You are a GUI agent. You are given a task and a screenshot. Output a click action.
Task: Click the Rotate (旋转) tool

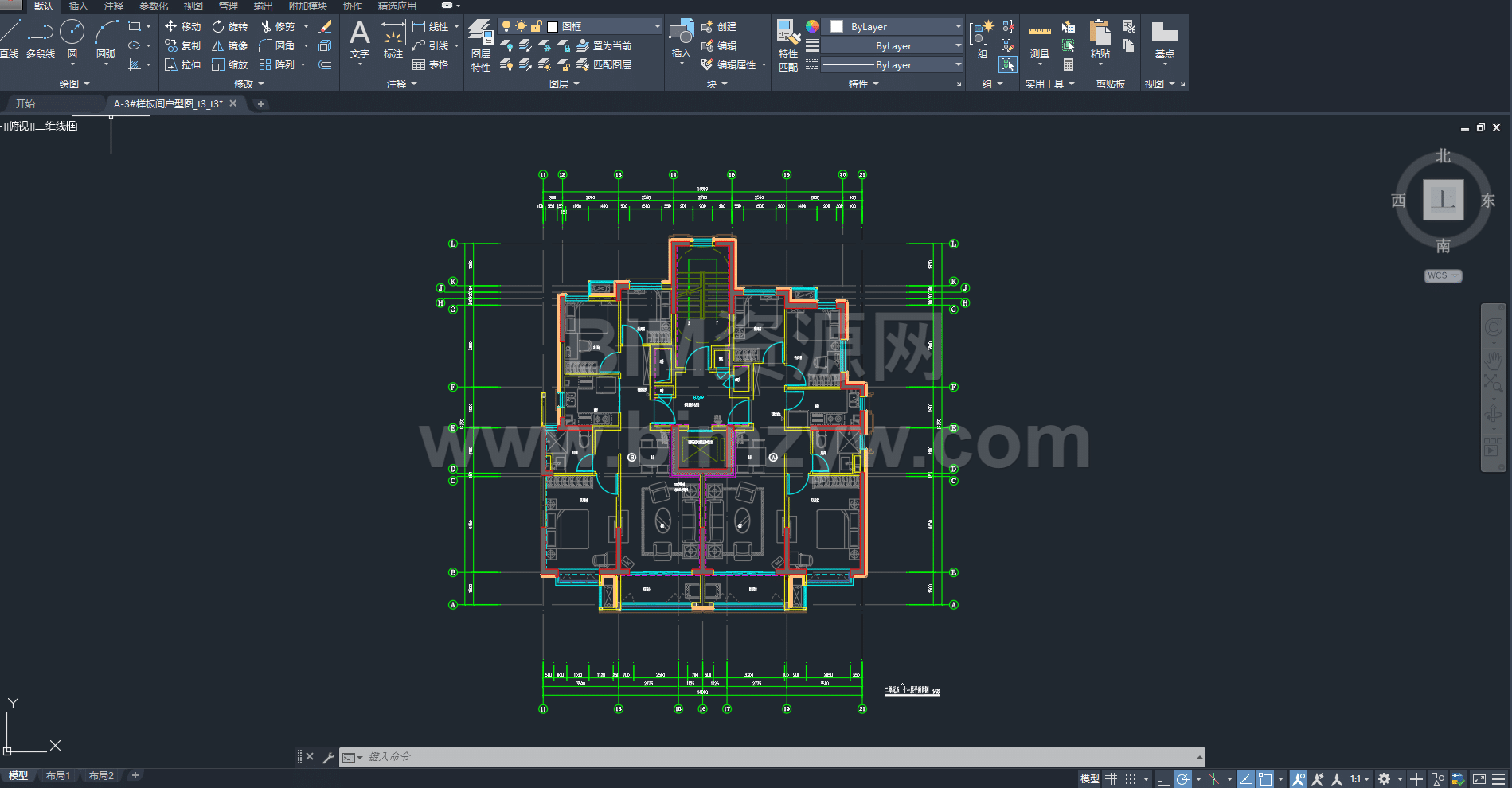229,26
